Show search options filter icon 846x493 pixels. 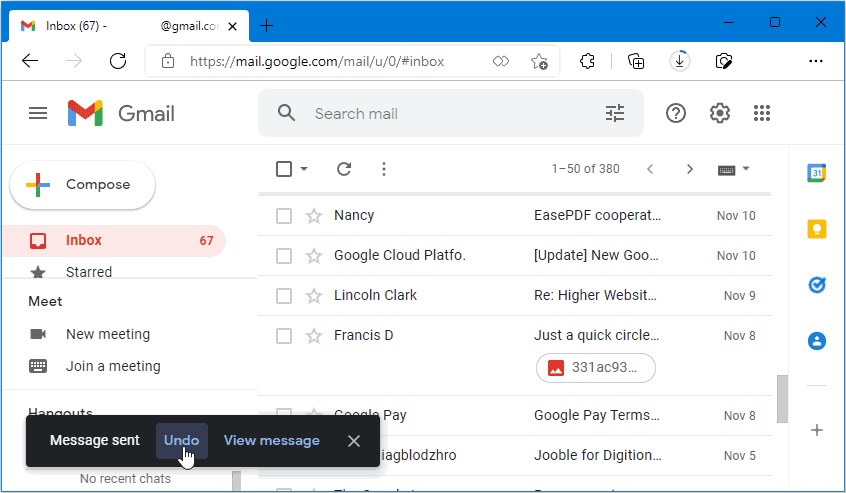pyautogui.click(x=615, y=113)
